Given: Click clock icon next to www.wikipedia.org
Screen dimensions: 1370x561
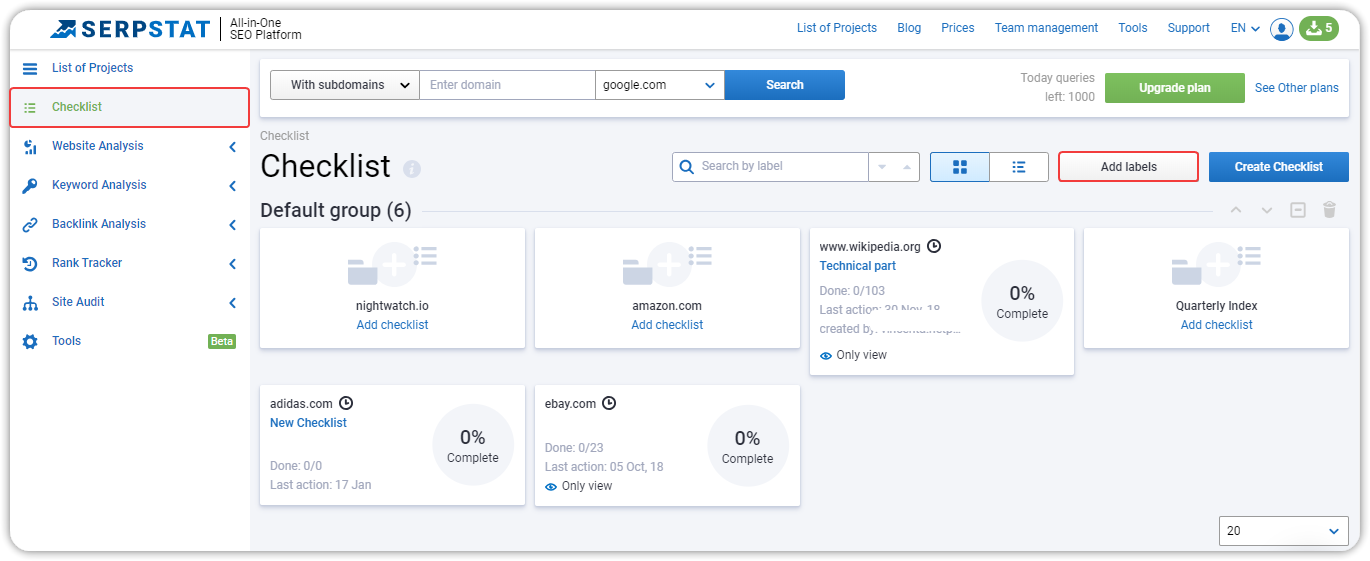Looking at the screenshot, I should (x=934, y=246).
